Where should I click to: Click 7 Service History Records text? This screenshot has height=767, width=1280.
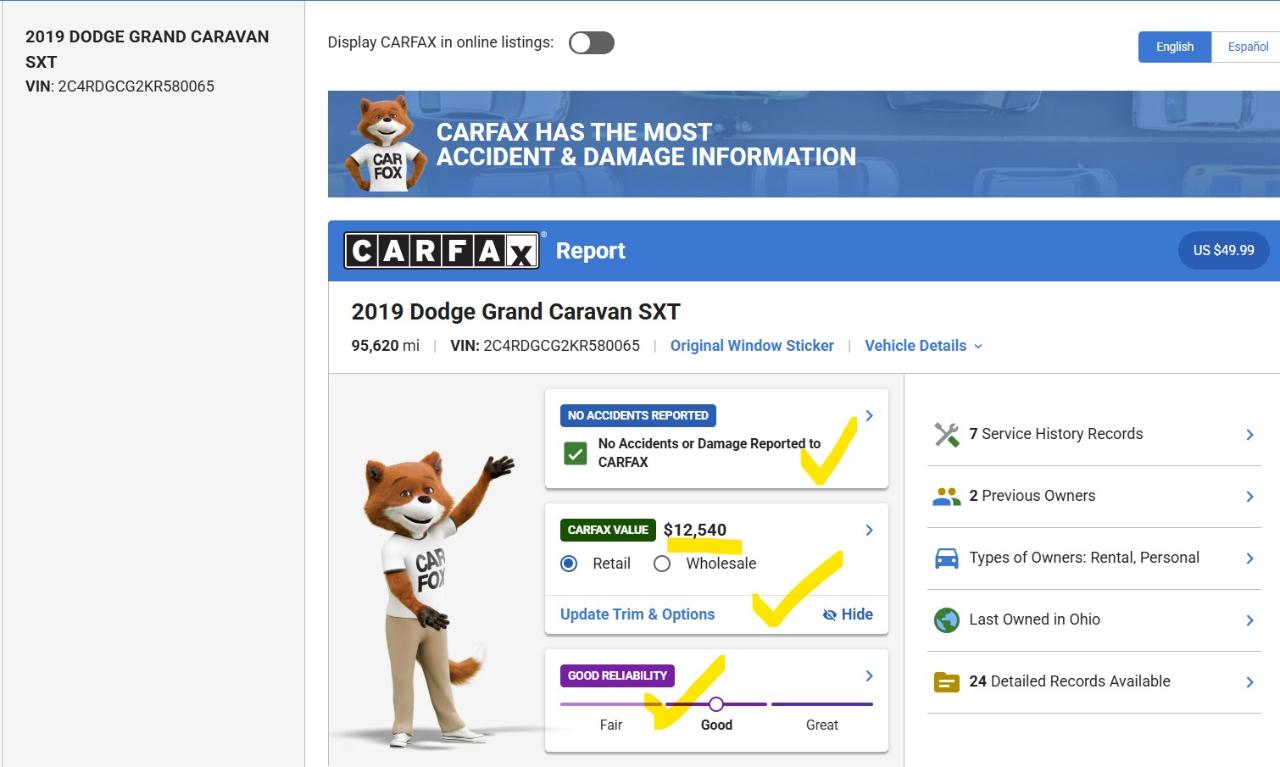click(1056, 434)
